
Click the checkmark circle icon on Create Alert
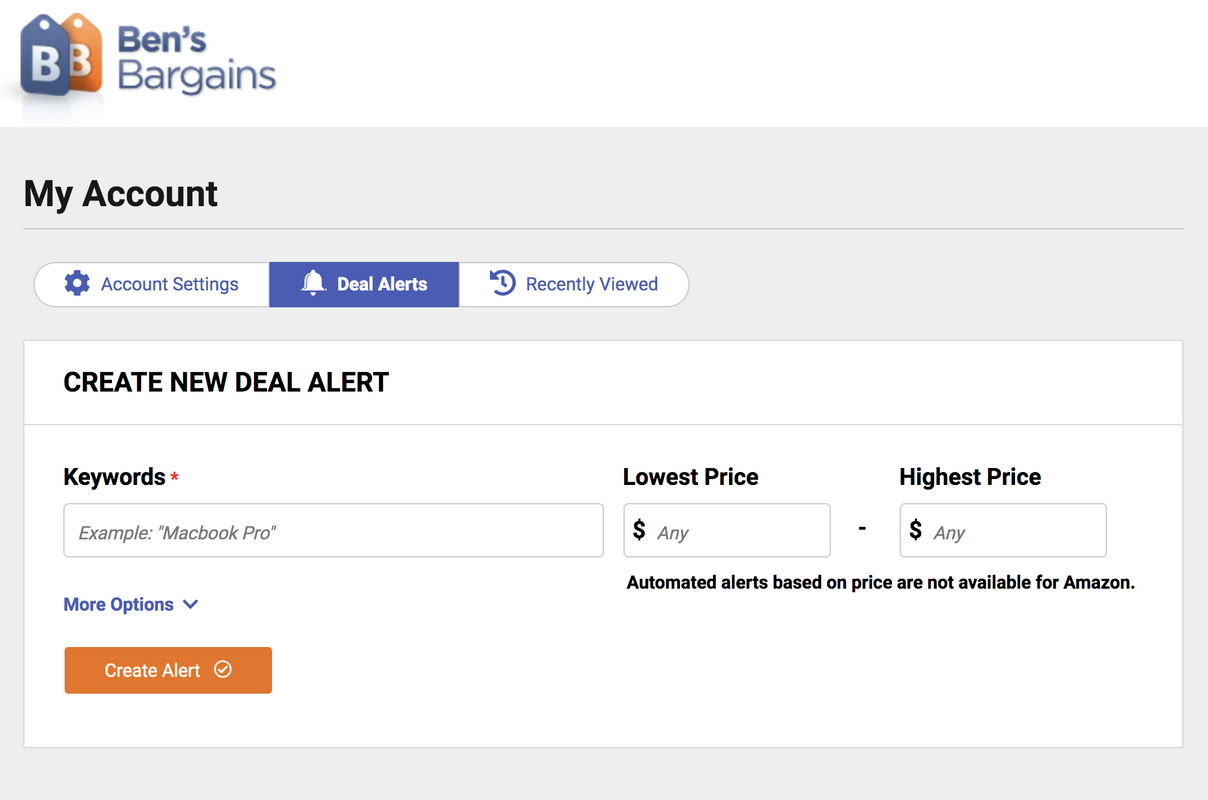click(x=223, y=669)
